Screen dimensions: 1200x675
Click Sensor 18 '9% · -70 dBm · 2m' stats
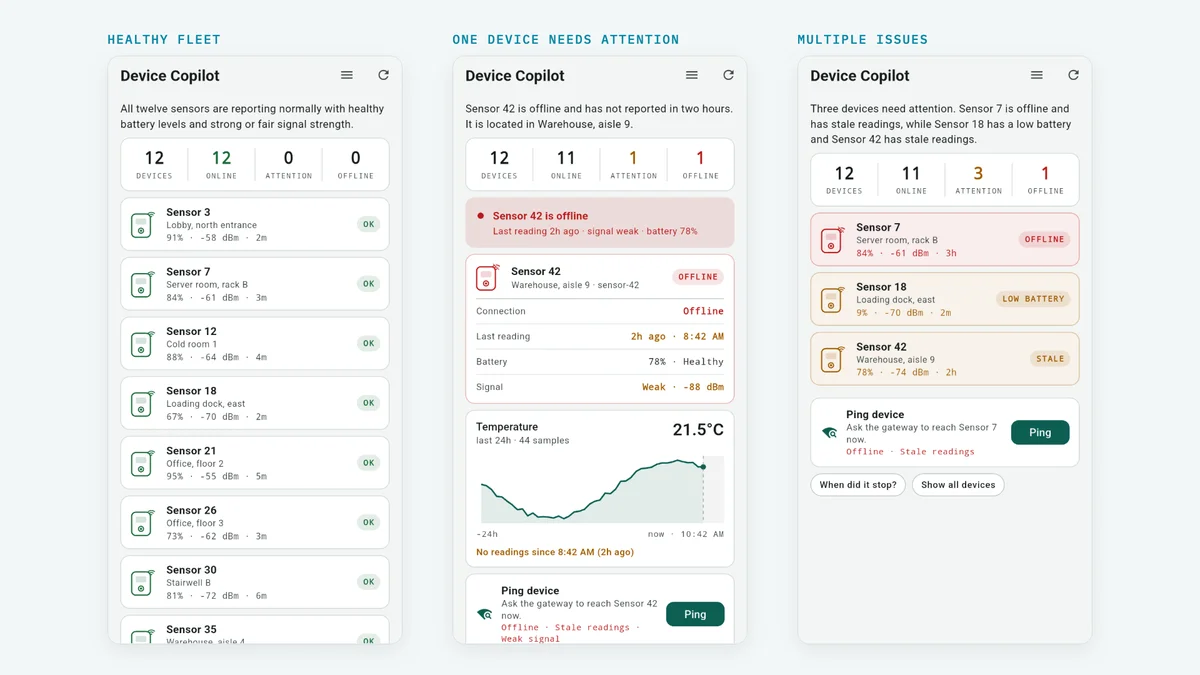(x=903, y=312)
